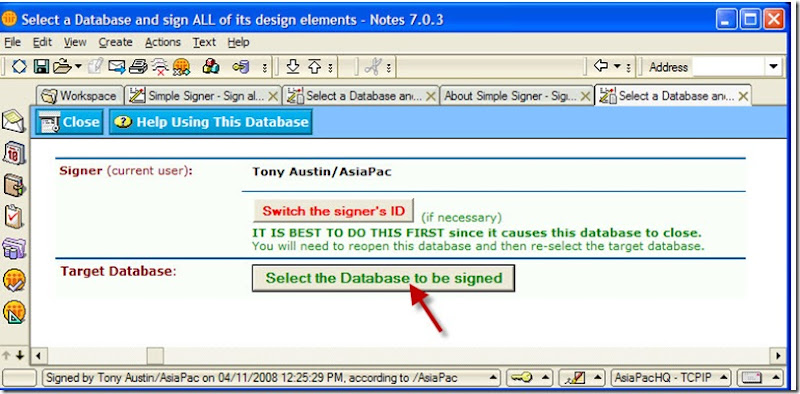Screen dimensions: 800x394
Task: Open the Text menu
Action: click(x=204, y=42)
